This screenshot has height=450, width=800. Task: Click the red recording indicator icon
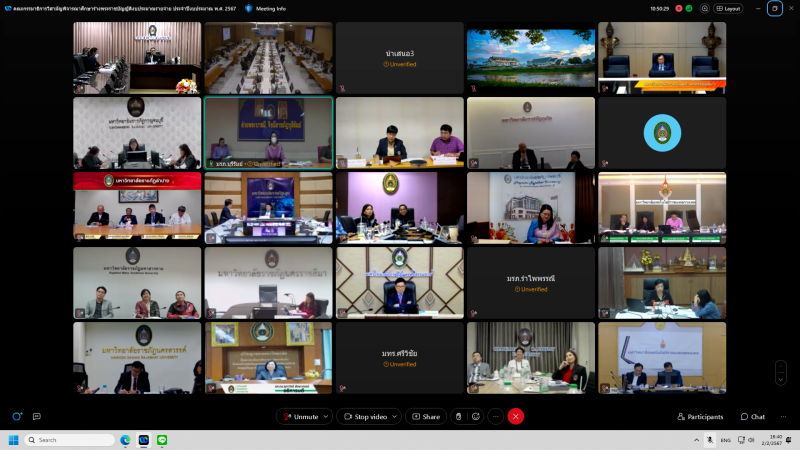(679, 8)
